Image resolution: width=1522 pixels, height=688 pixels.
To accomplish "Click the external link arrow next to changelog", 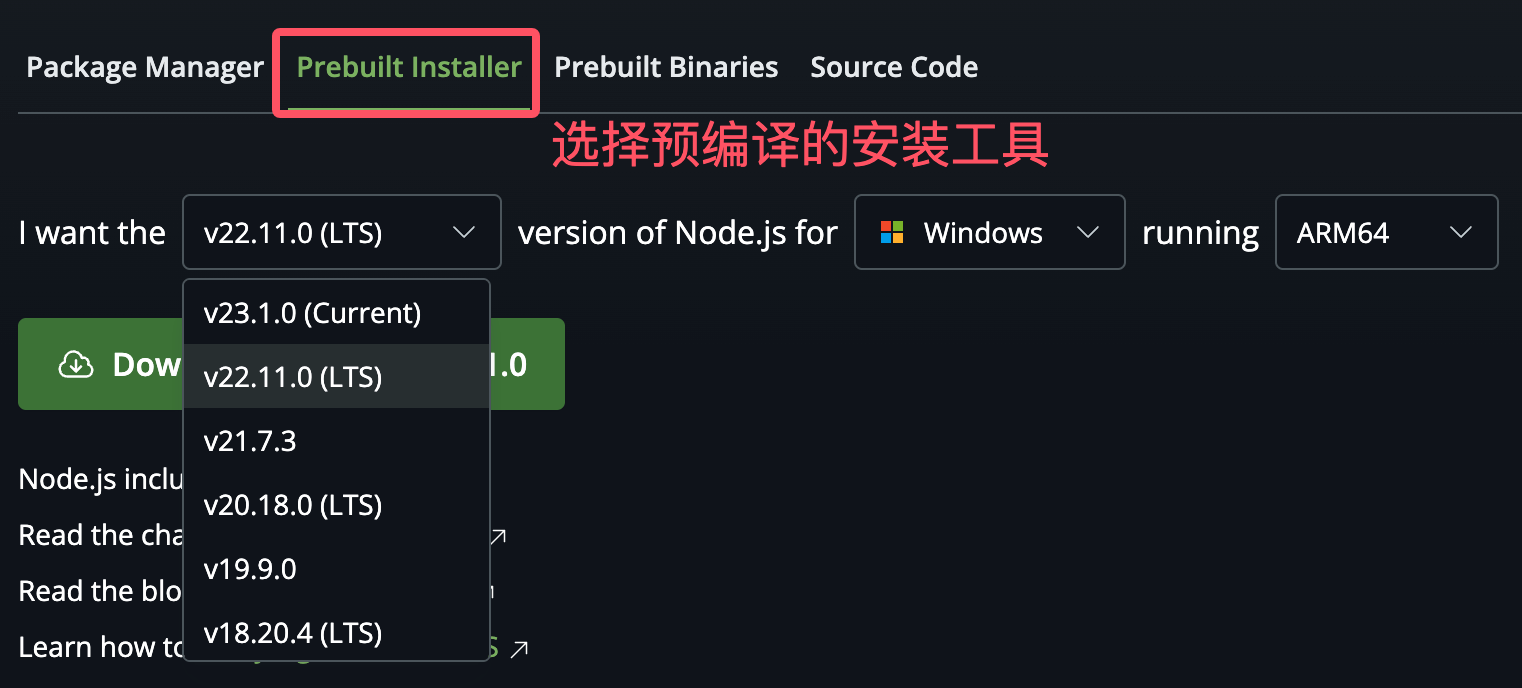I will point(497,536).
